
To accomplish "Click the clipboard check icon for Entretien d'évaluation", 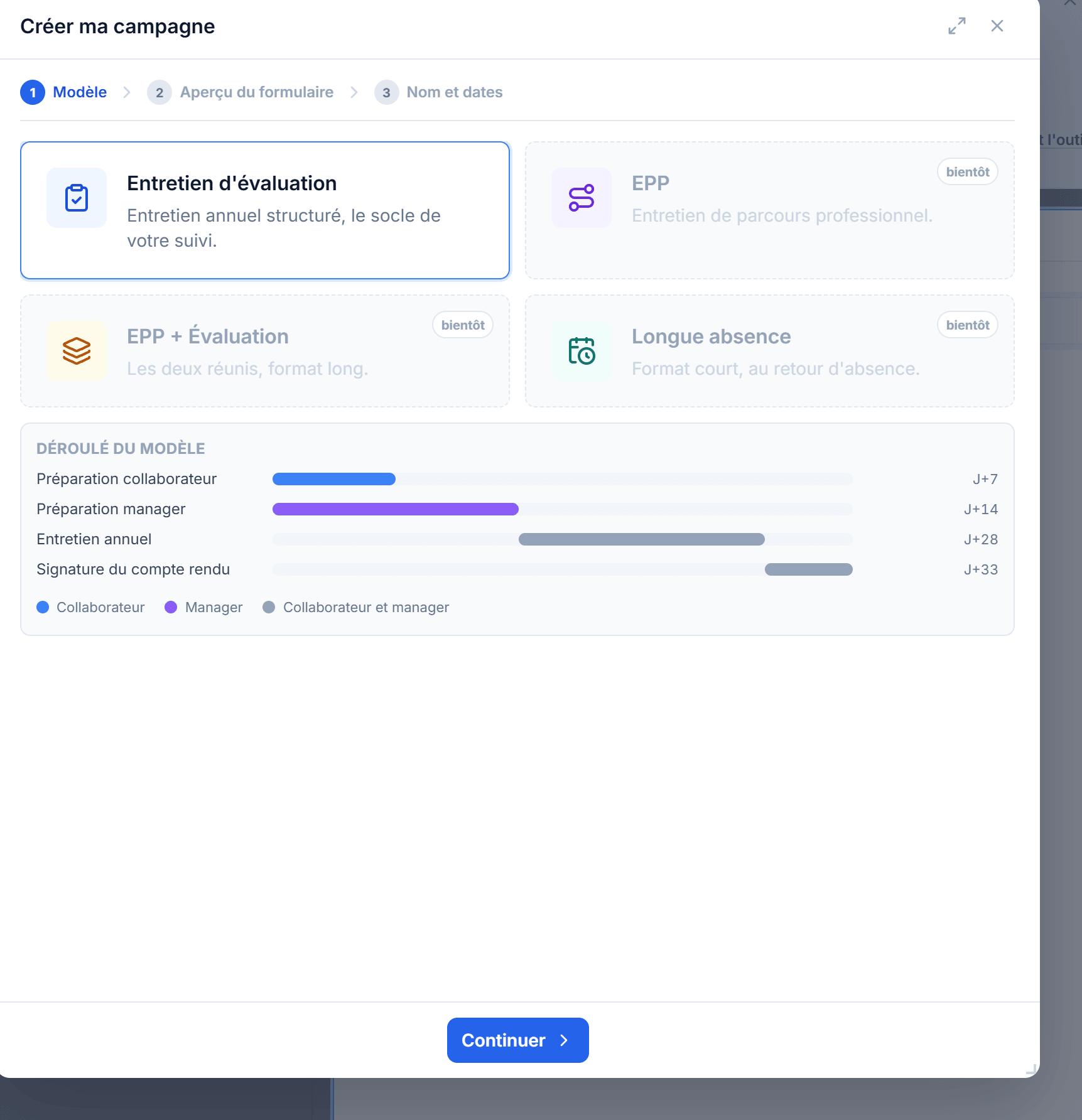I will [77, 198].
